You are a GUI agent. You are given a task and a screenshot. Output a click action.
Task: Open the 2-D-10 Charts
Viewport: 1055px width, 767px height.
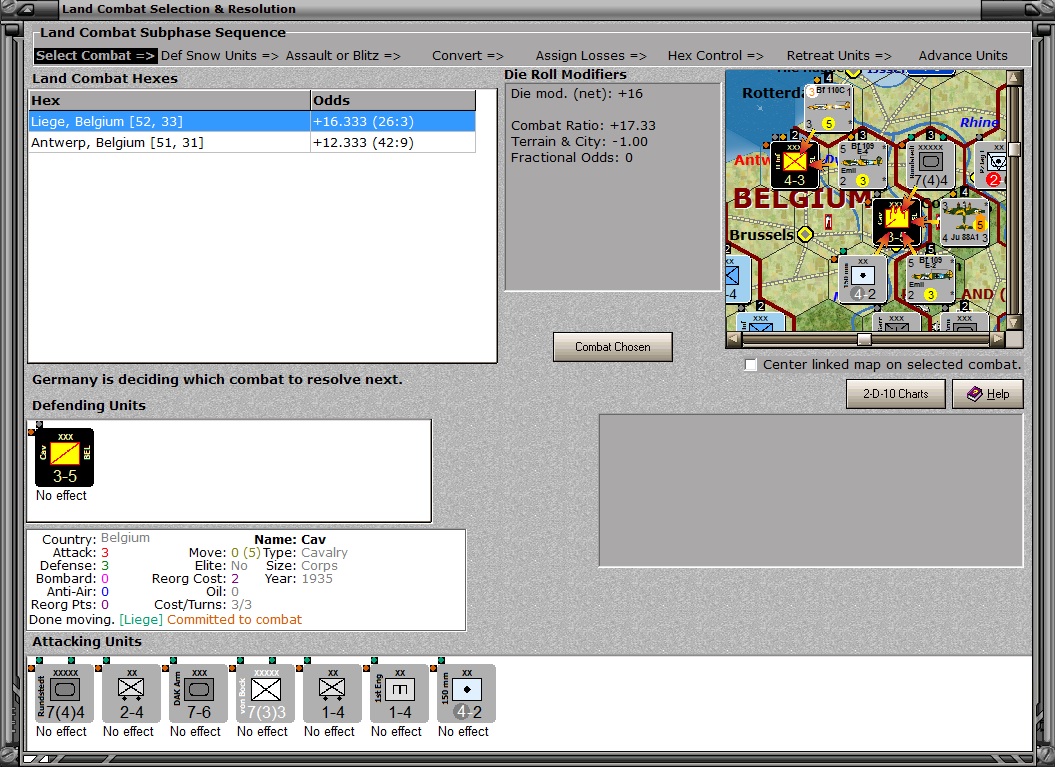[896, 394]
